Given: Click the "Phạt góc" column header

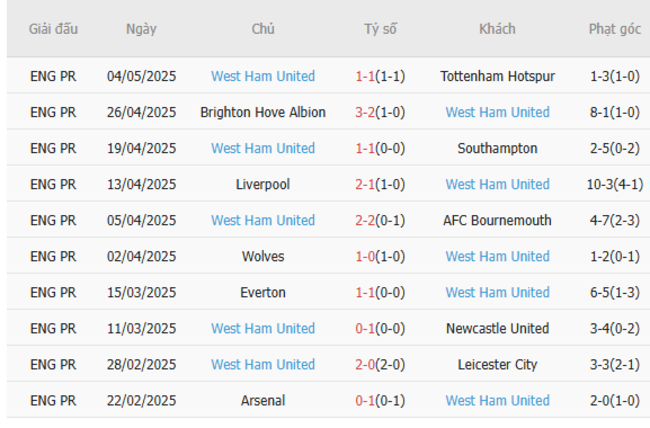Looking at the screenshot, I should (x=614, y=29).
